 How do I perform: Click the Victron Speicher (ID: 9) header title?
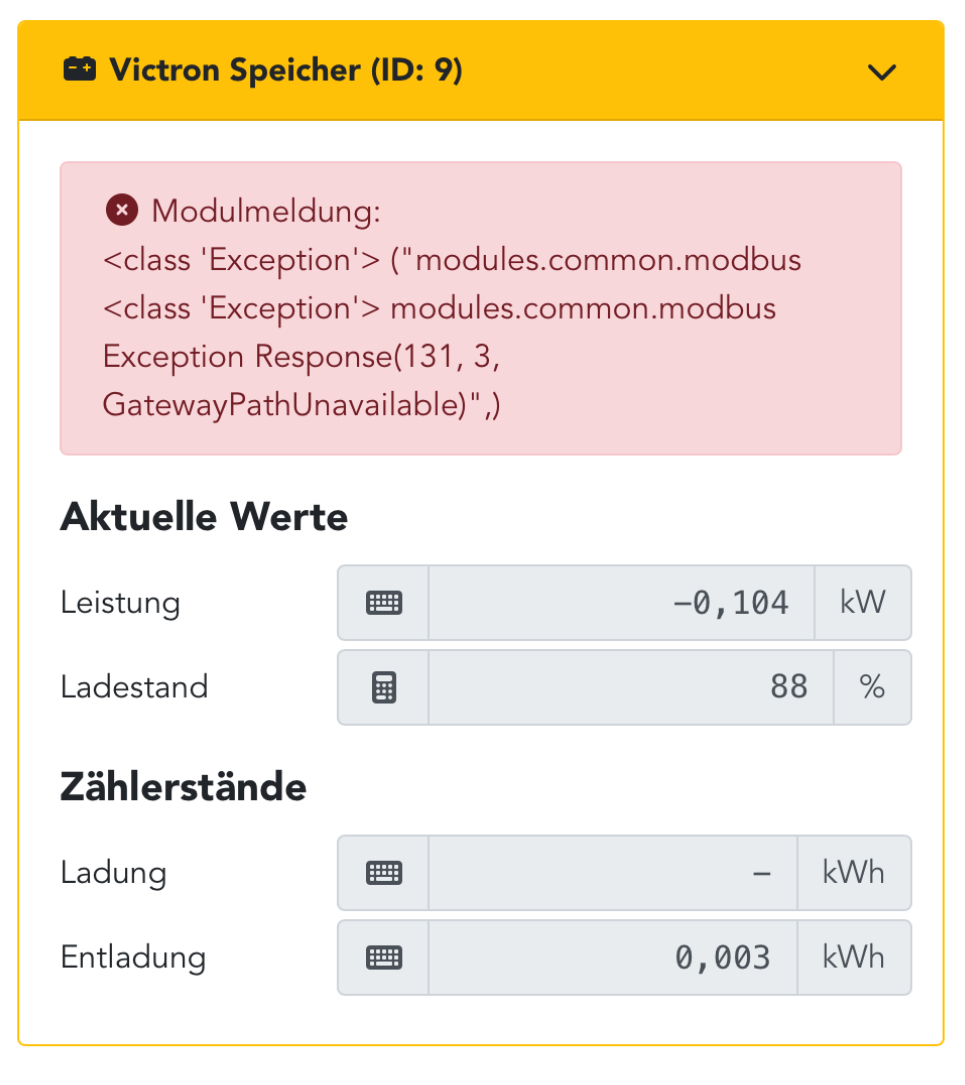(x=285, y=71)
